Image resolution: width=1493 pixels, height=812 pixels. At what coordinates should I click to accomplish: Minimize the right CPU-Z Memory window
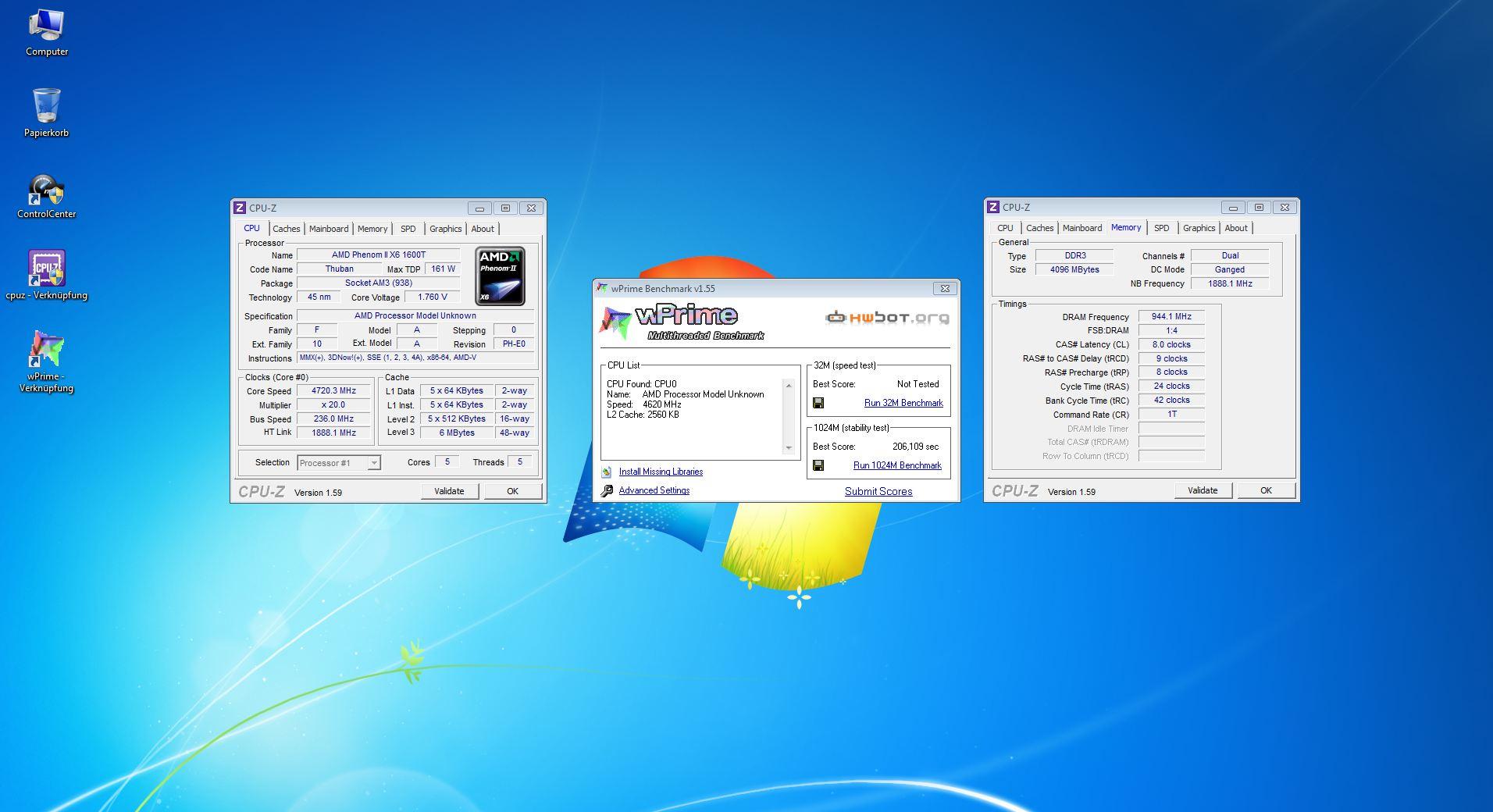coord(1233,207)
